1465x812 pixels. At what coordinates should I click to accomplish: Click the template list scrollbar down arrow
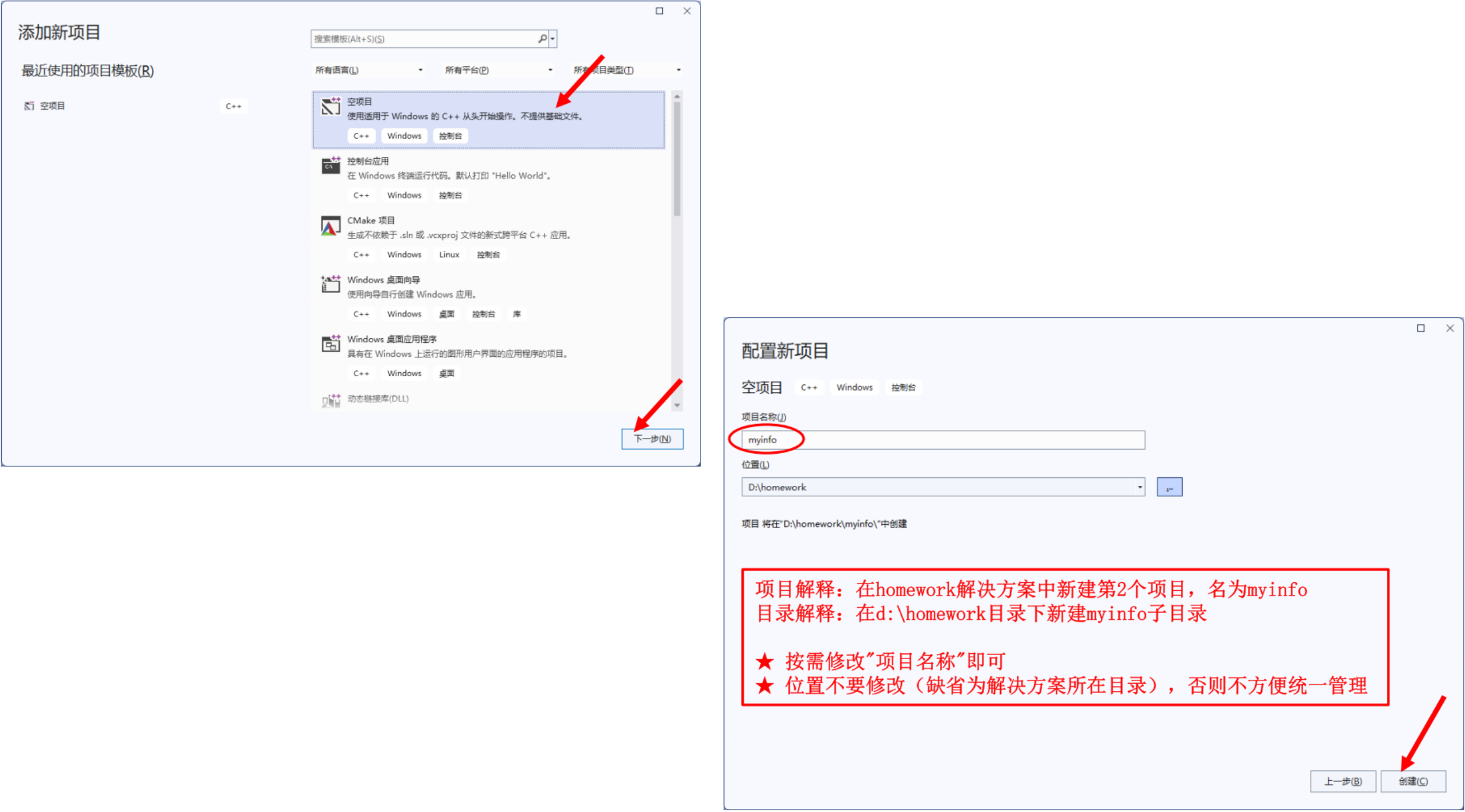[x=677, y=406]
